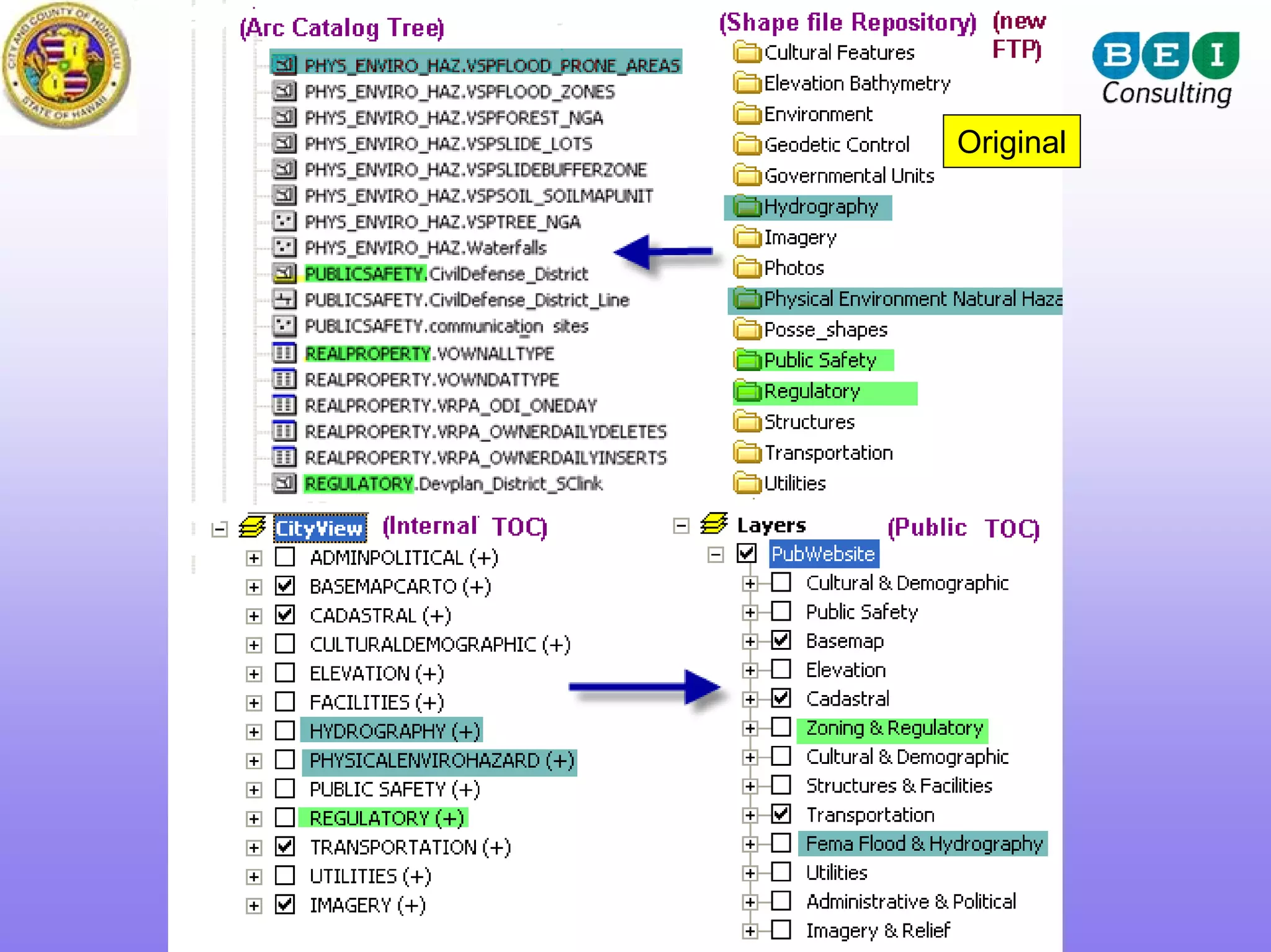Uncheck the BASEMAPCARTO layer checkbox
The height and width of the screenshot is (952, 1271).
(x=285, y=586)
